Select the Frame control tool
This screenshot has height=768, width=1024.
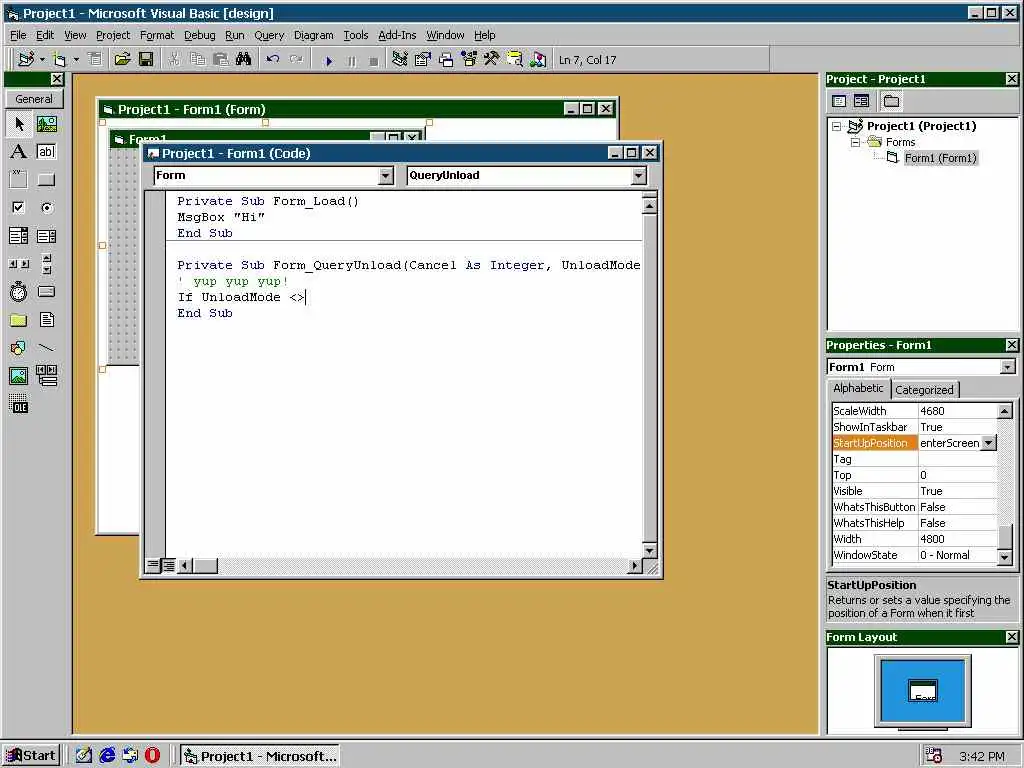point(19,180)
